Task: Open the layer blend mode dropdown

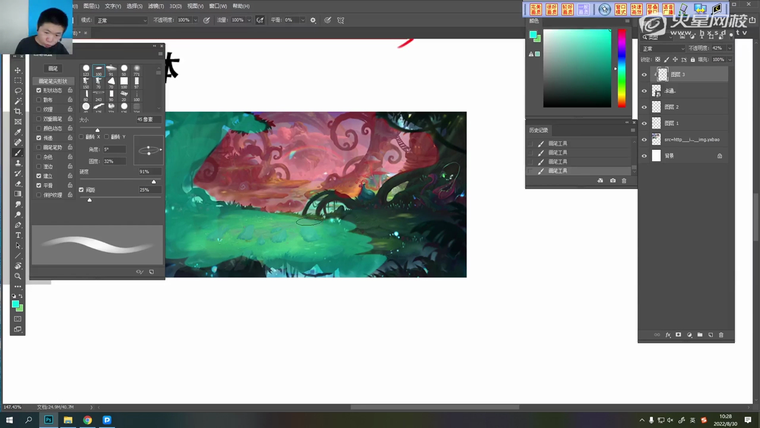Action: [x=660, y=48]
